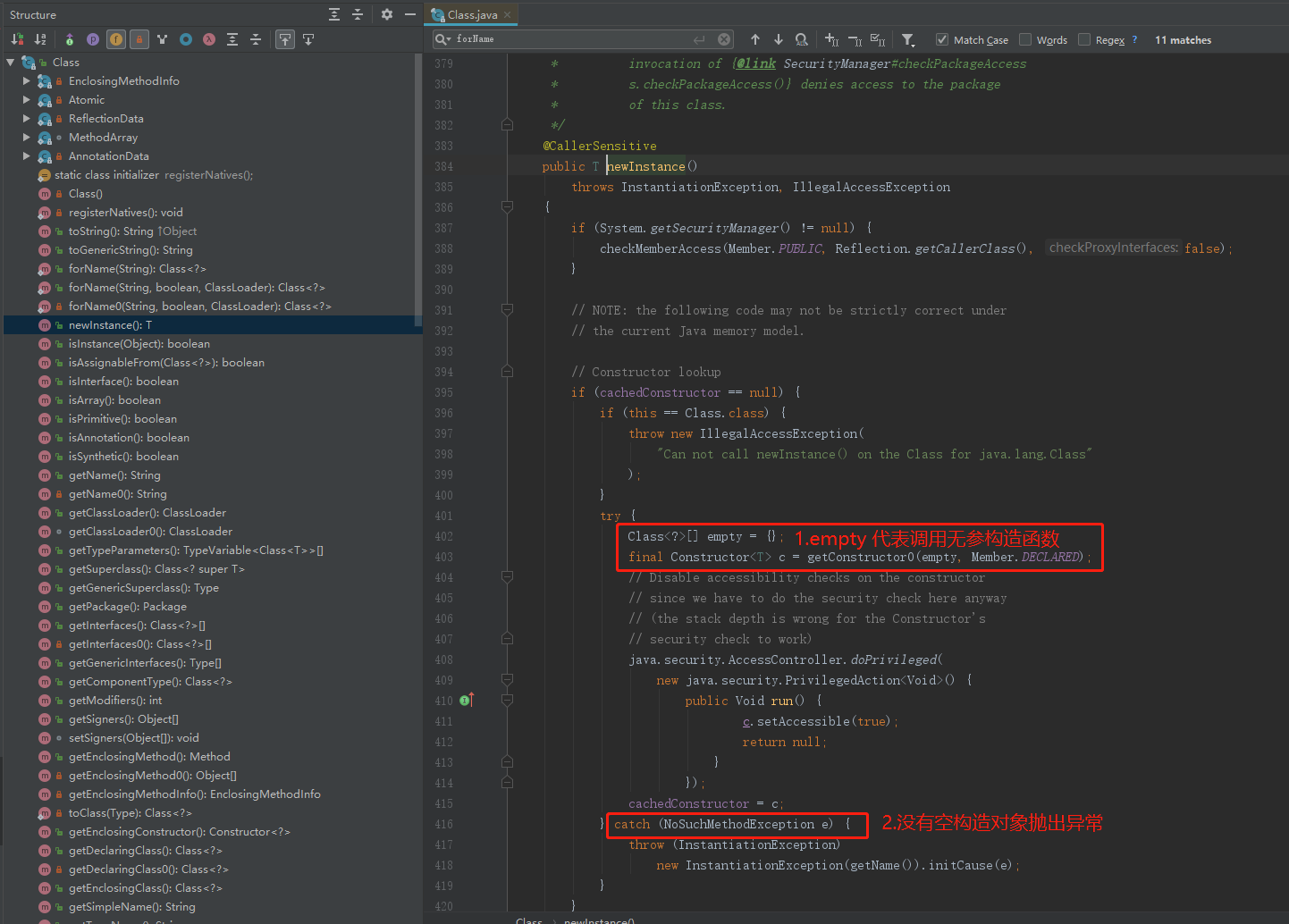Toggle the Show Fields filter icon
The height and width of the screenshot is (924, 1289).
point(116,39)
